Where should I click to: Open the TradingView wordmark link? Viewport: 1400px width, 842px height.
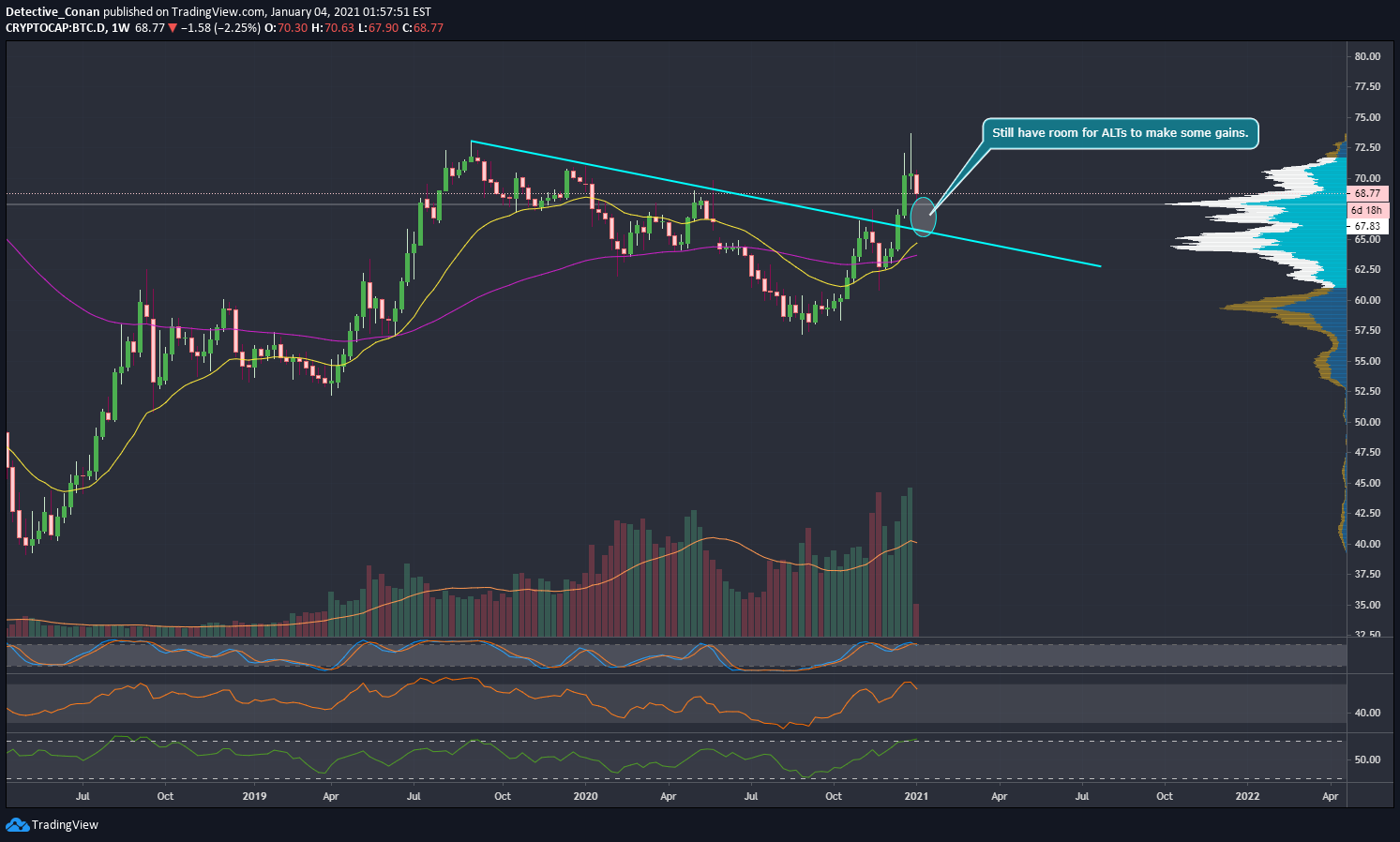[65, 825]
